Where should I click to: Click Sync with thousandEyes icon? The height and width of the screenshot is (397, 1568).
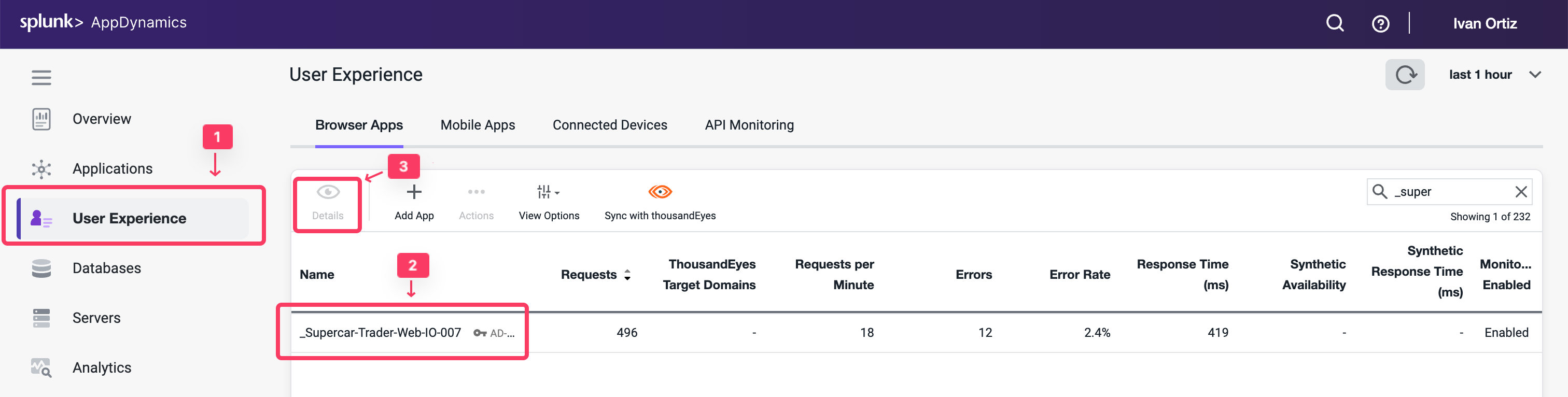659,193
